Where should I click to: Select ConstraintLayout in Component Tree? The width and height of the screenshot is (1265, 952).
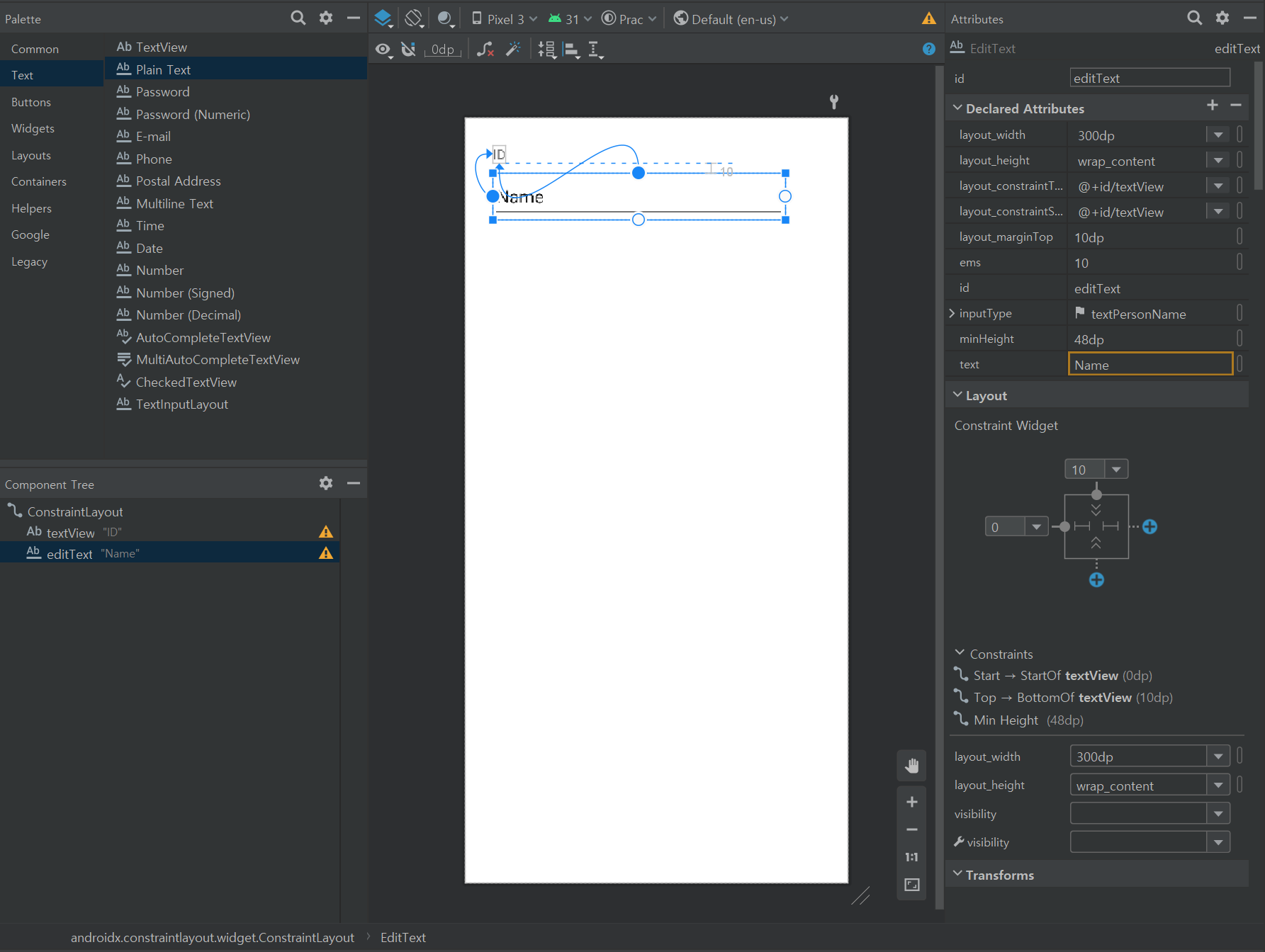point(170,511)
